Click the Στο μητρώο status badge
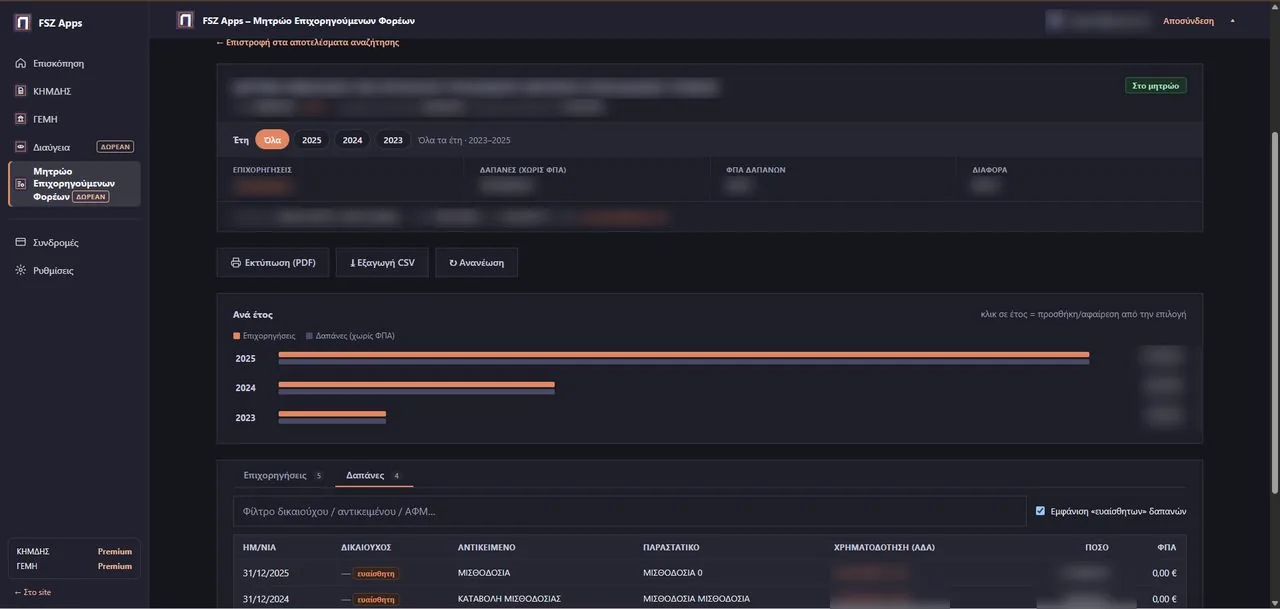 click(1156, 86)
